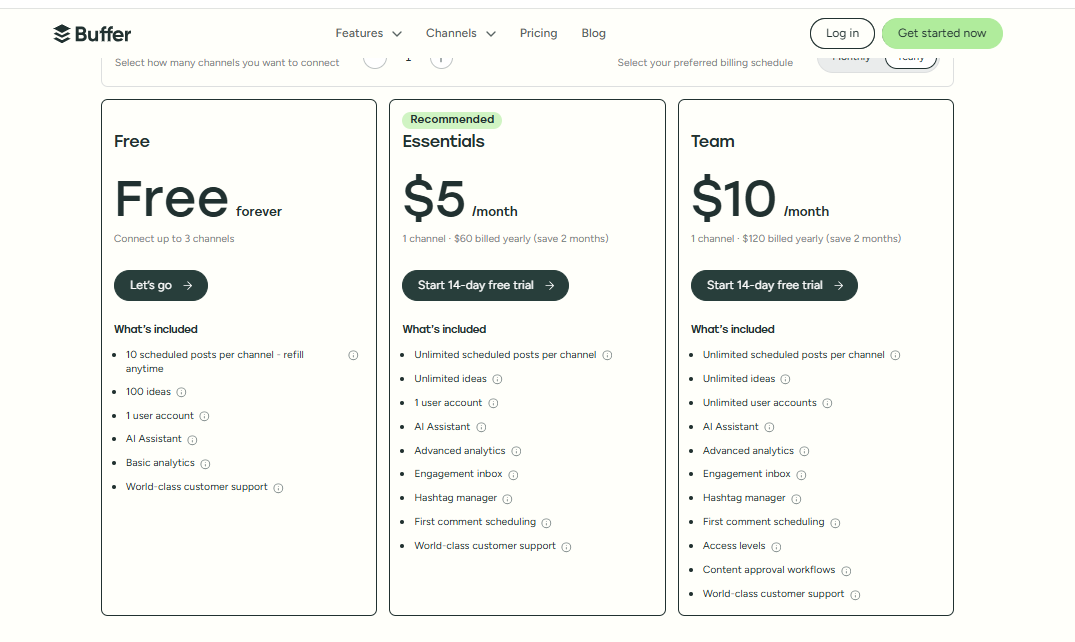
Task: Click the Essentials plan heading
Action: pyautogui.click(x=444, y=141)
